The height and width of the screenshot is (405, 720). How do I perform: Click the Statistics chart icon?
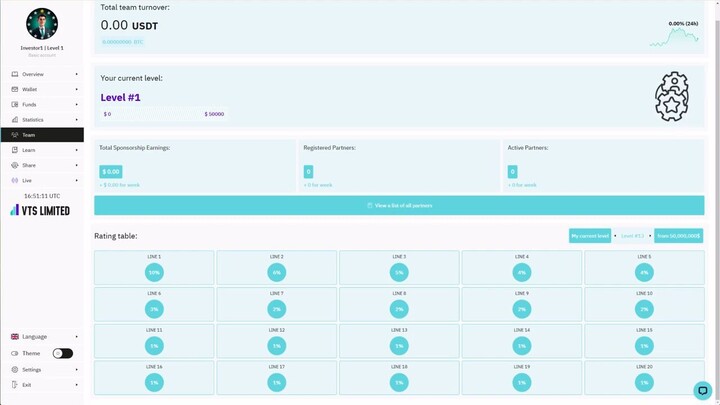pyautogui.click(x=15, y=119)
